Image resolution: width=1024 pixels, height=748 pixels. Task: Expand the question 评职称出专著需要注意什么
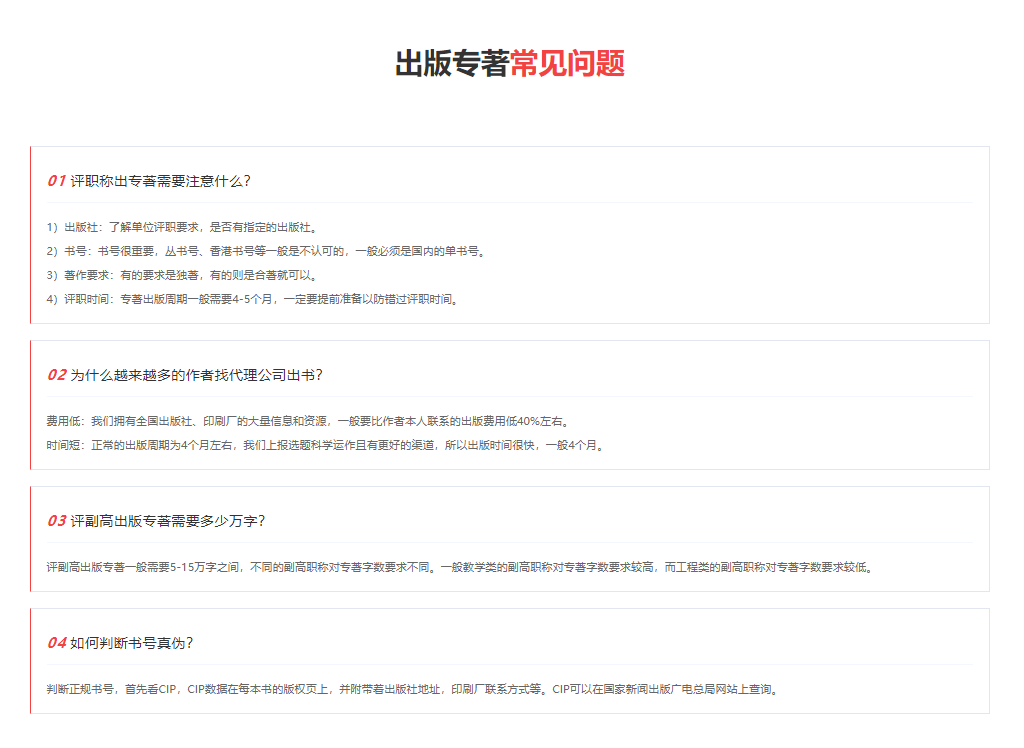point(160,181)
